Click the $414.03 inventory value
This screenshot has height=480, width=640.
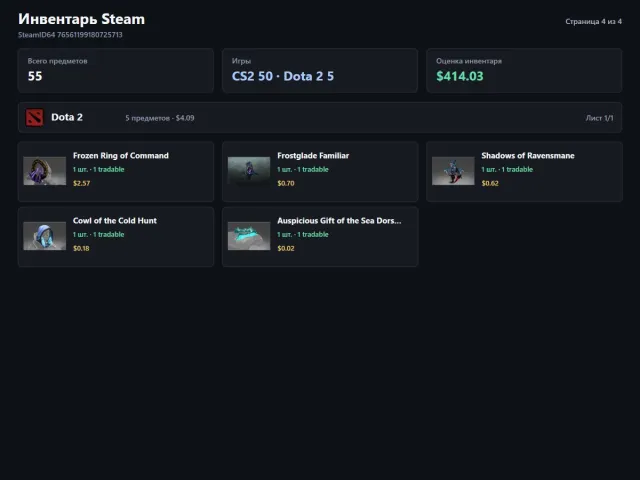click(460, 76)
